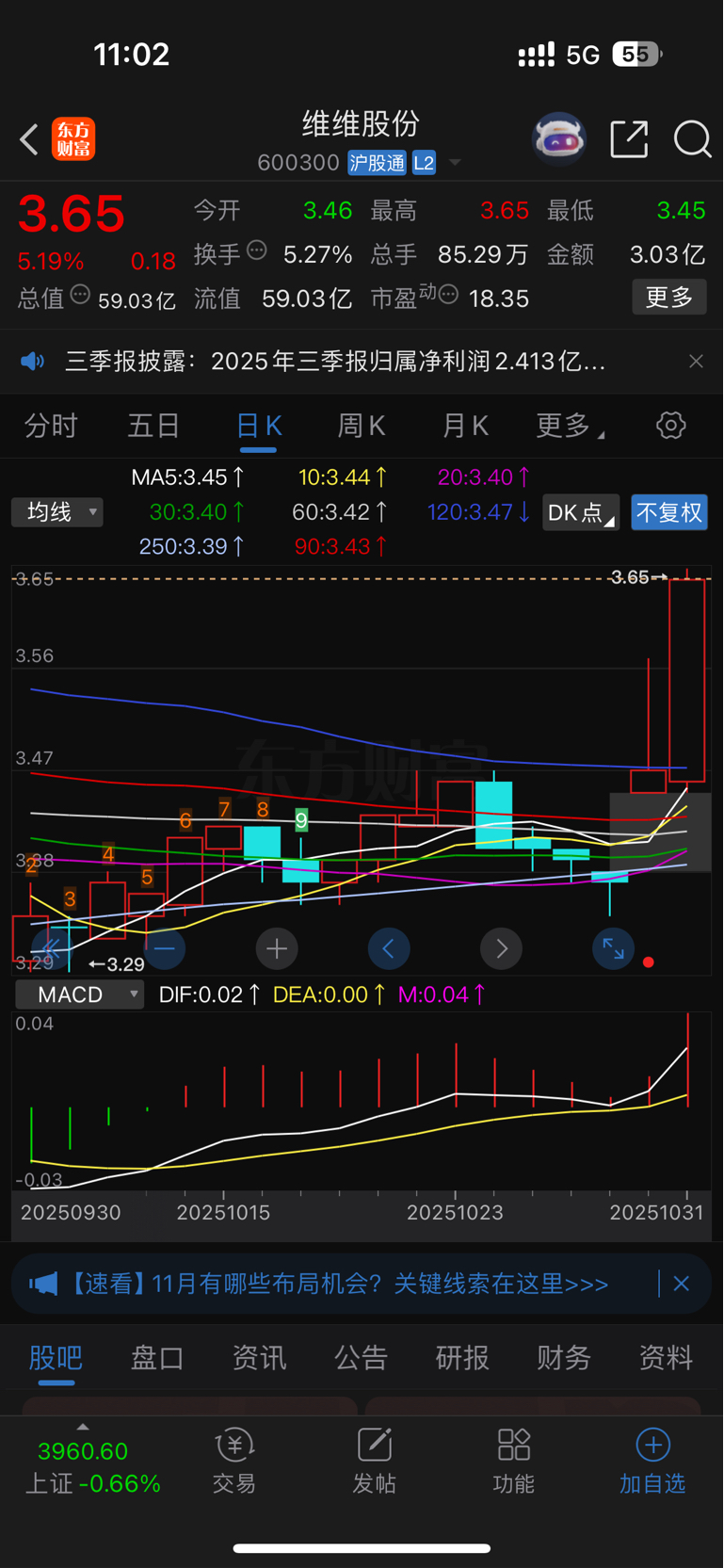Select the 20251023 date marker
The image size is (724, 1568).
455,1213
